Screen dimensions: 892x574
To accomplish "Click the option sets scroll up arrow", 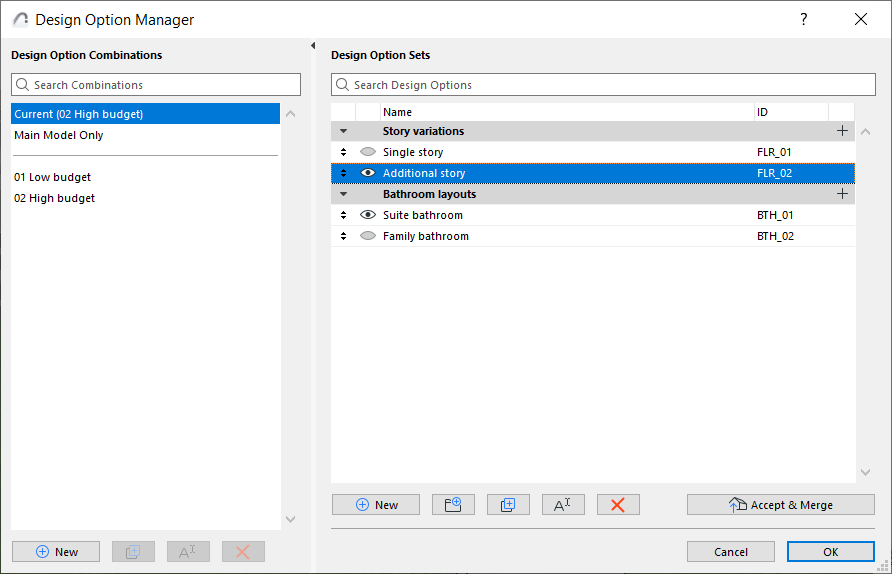I will [x=866, y=131].
